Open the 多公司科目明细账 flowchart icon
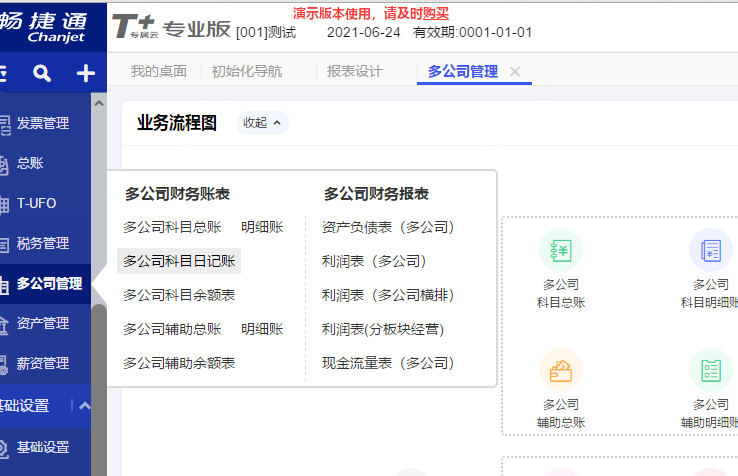This screenshot has width=738, height=476. click(x=711, y=250)
